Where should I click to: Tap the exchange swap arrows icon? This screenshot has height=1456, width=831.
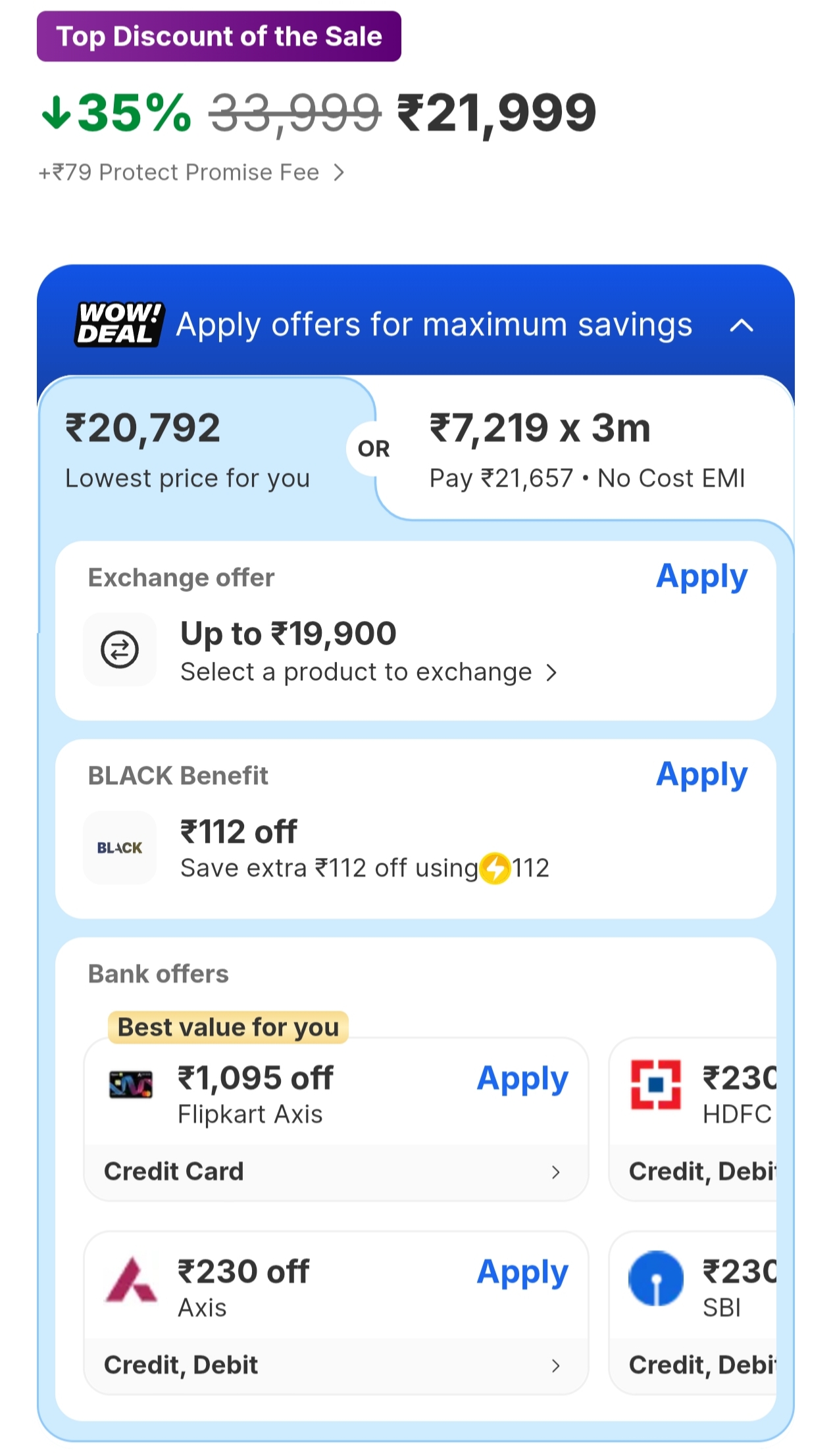(120, 649)
